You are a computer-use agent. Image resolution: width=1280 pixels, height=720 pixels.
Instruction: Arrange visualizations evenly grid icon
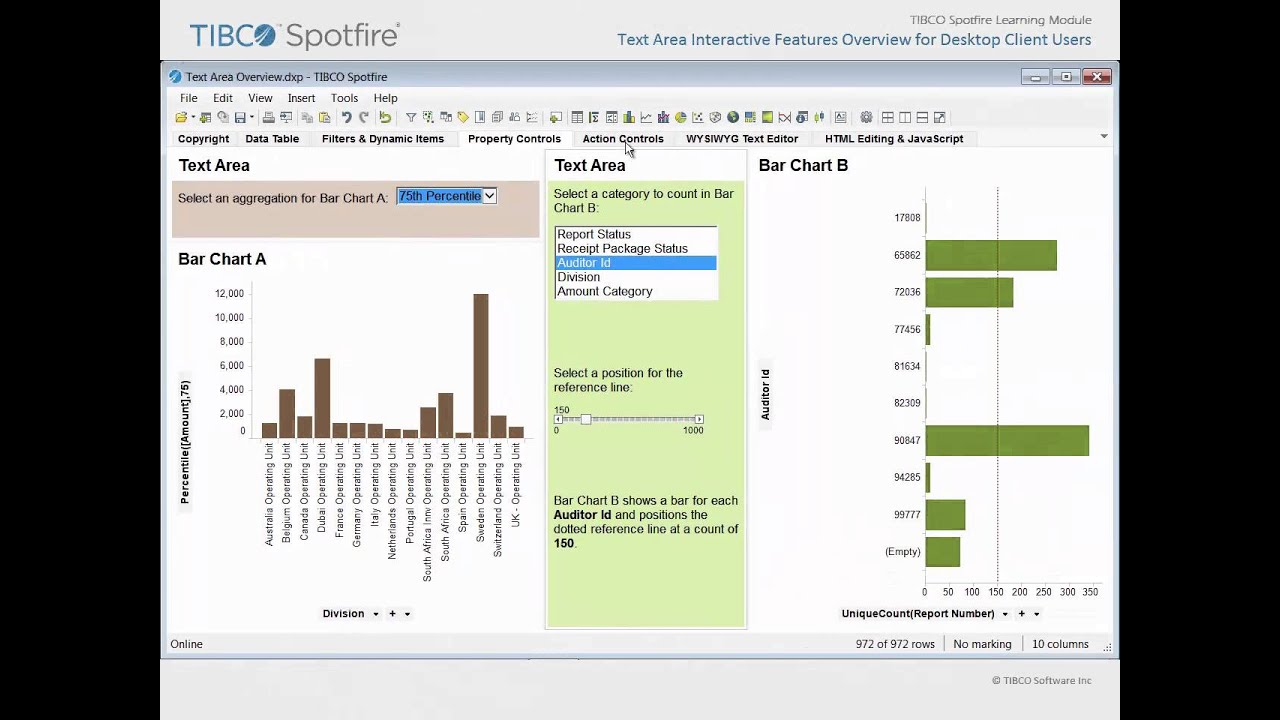pyautogui.click(x=888, y=117)
